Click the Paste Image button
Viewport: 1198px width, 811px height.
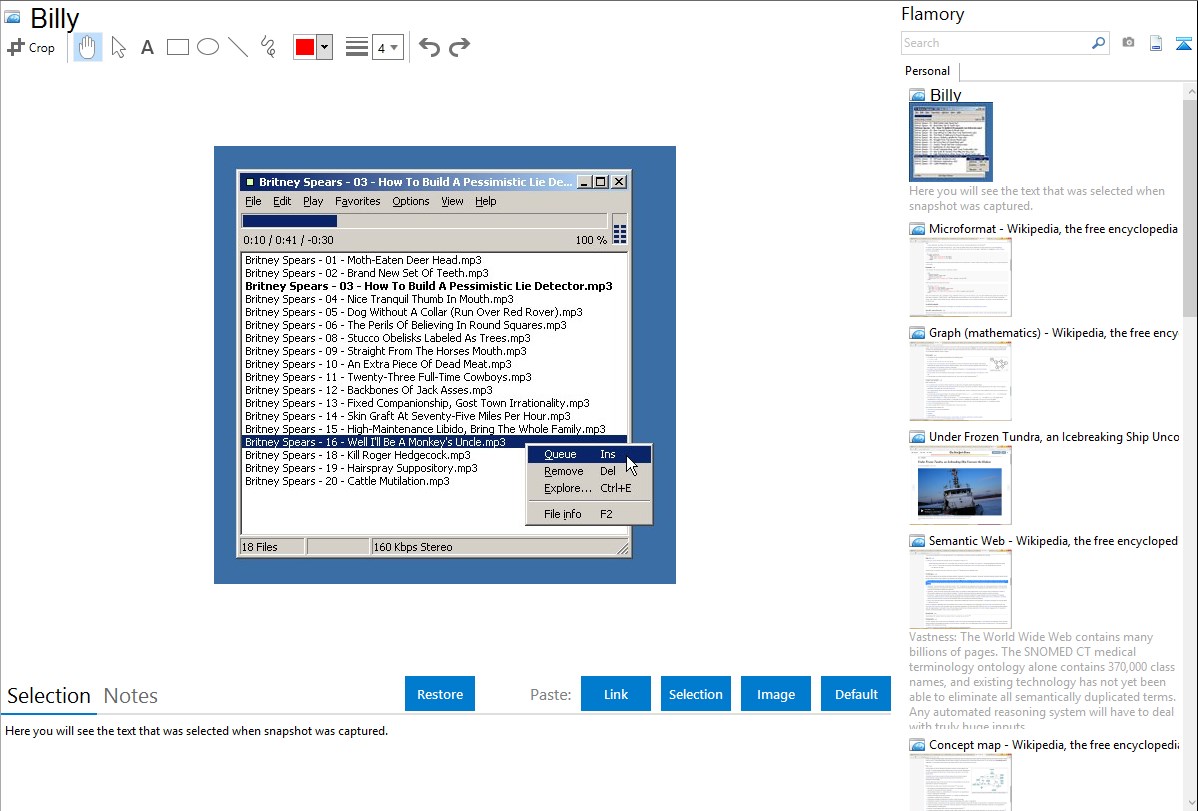pos(775,694)
